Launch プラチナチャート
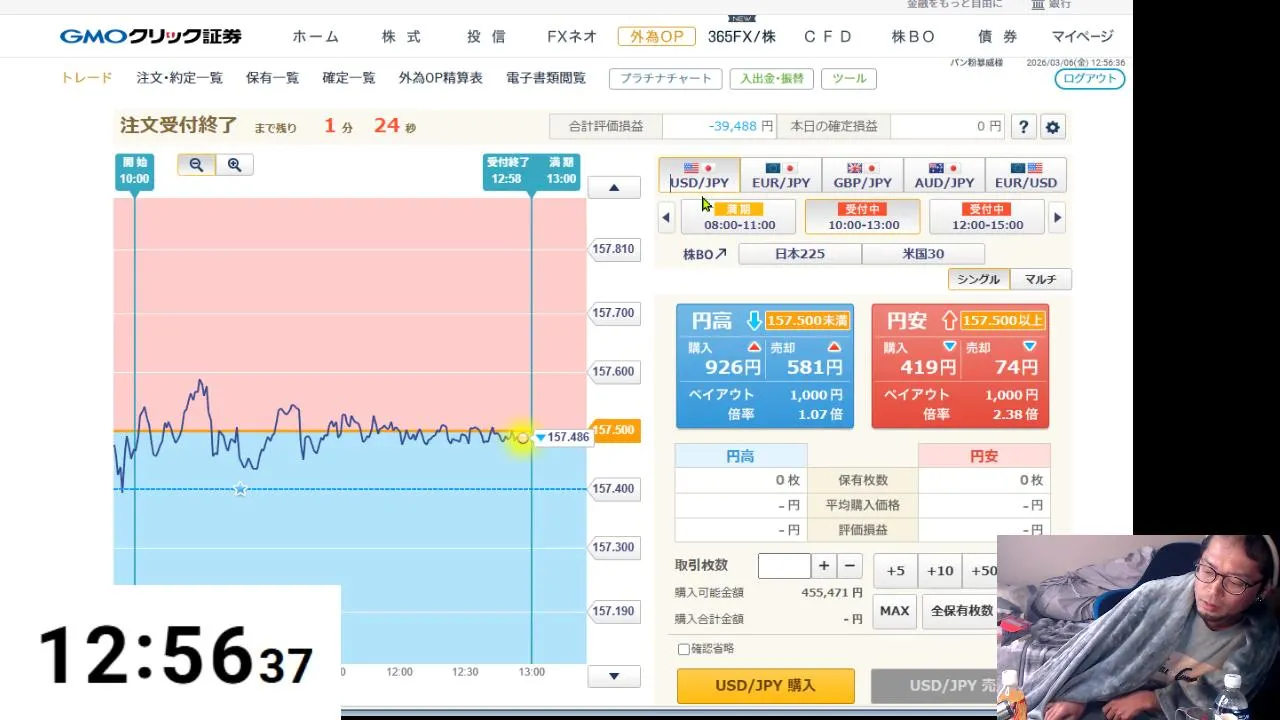 click(x=666, y=78)
